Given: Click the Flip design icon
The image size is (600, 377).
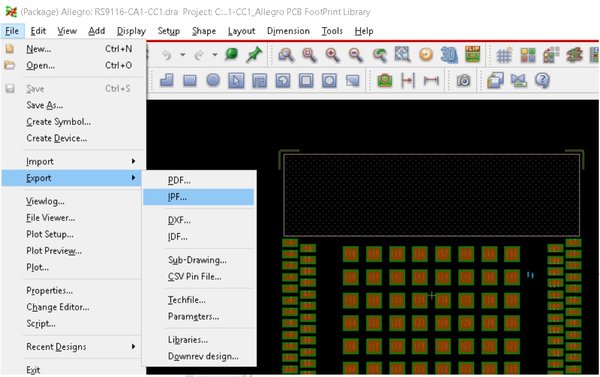Looking at the screenshot, I should point(473,54).
